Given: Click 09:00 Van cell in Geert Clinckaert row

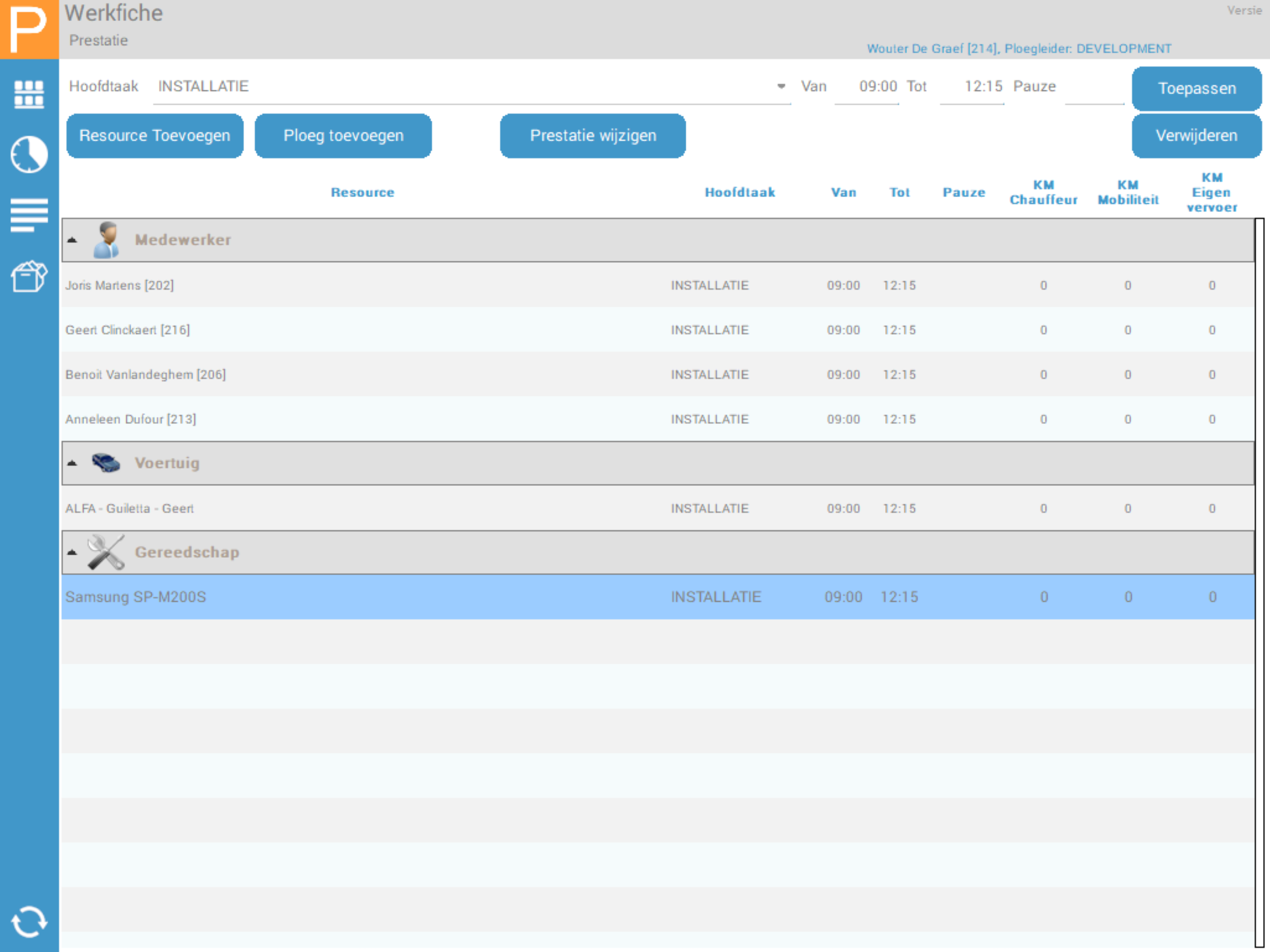Looking at the screenshot, I should (843, 330).
